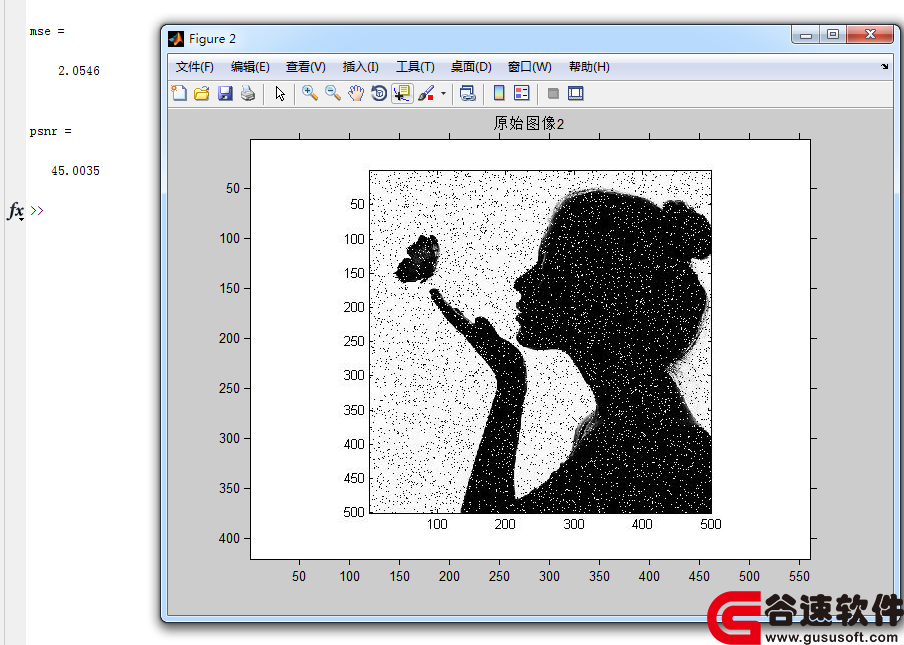Image resolution: width=904 pixels, height=645 pixels.
Task: Open the 插入(I) menu
Action: 360,67
